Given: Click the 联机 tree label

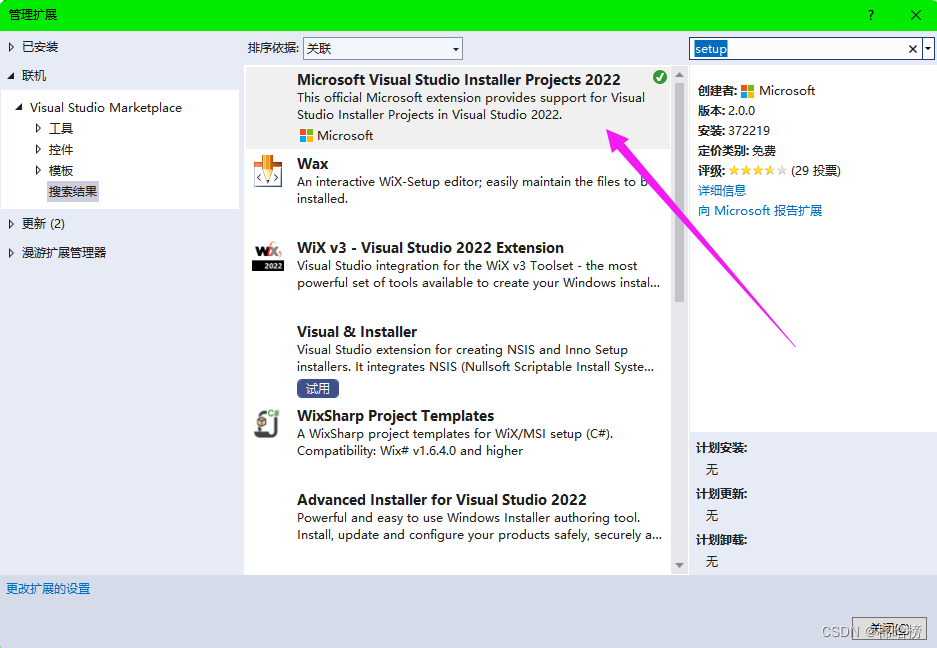Looking at the screenshot, I should point(33,76).
